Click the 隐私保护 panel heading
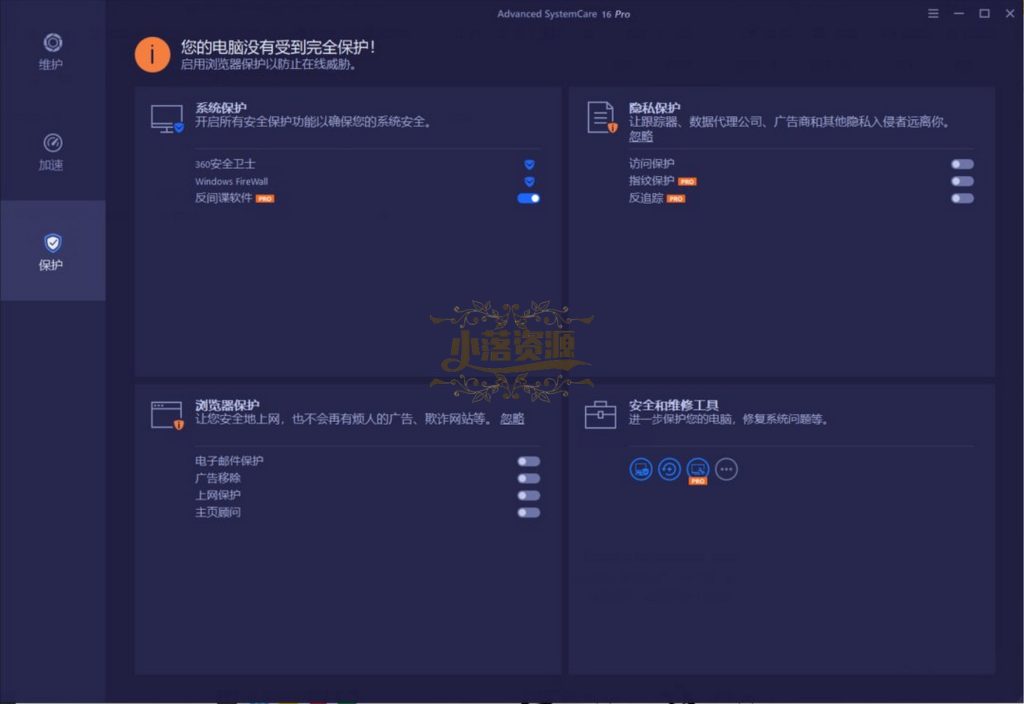 [x=654, y=108]
